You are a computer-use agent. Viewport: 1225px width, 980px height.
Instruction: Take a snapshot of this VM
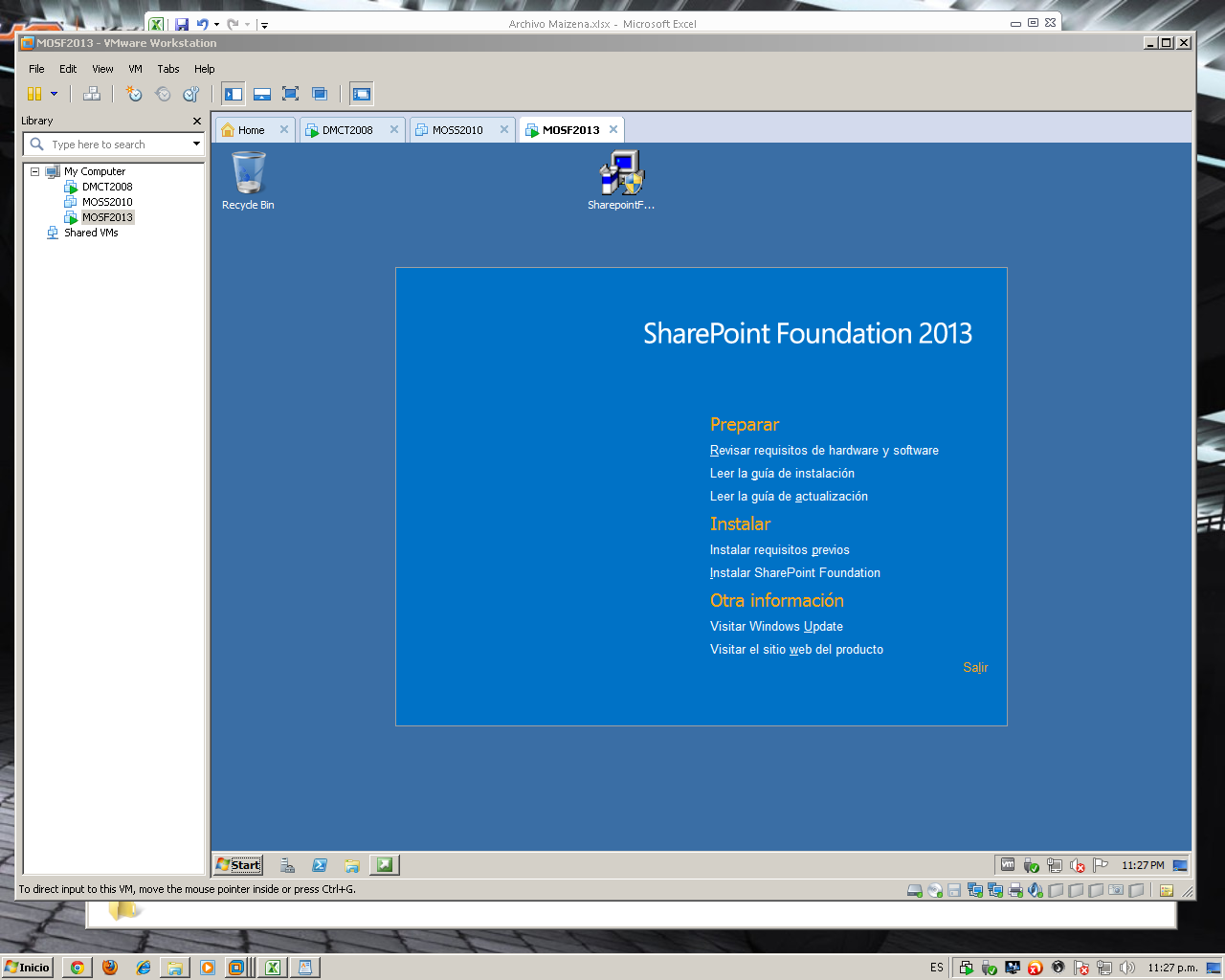pos(134,94)
